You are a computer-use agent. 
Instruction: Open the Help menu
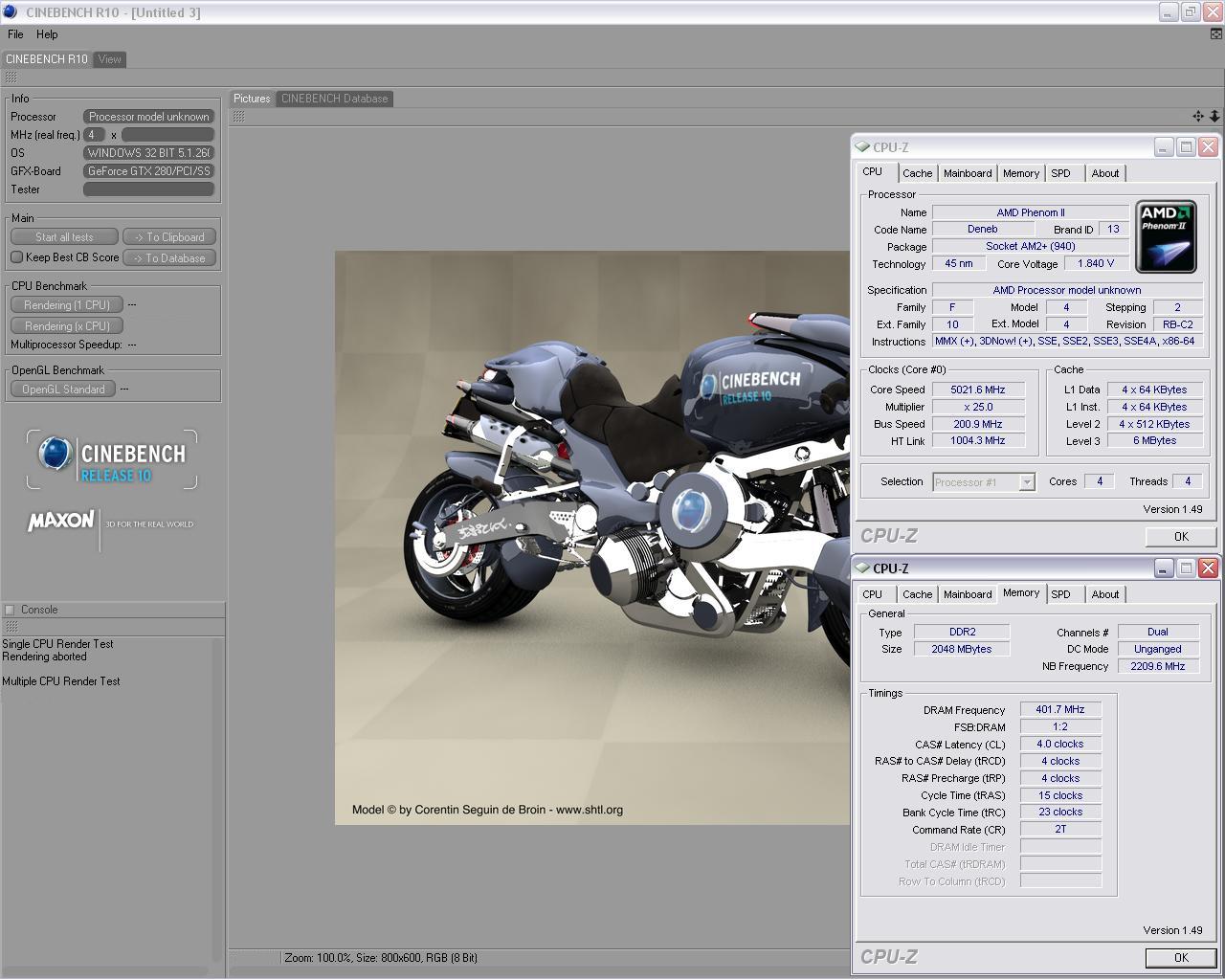point(47,34)
